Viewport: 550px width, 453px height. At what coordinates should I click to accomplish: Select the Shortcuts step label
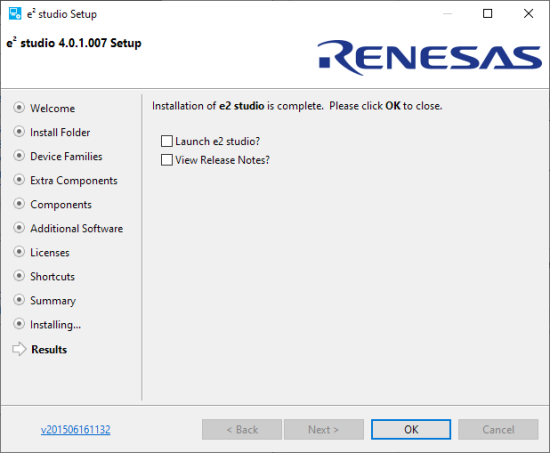click(x=52, y=277)
